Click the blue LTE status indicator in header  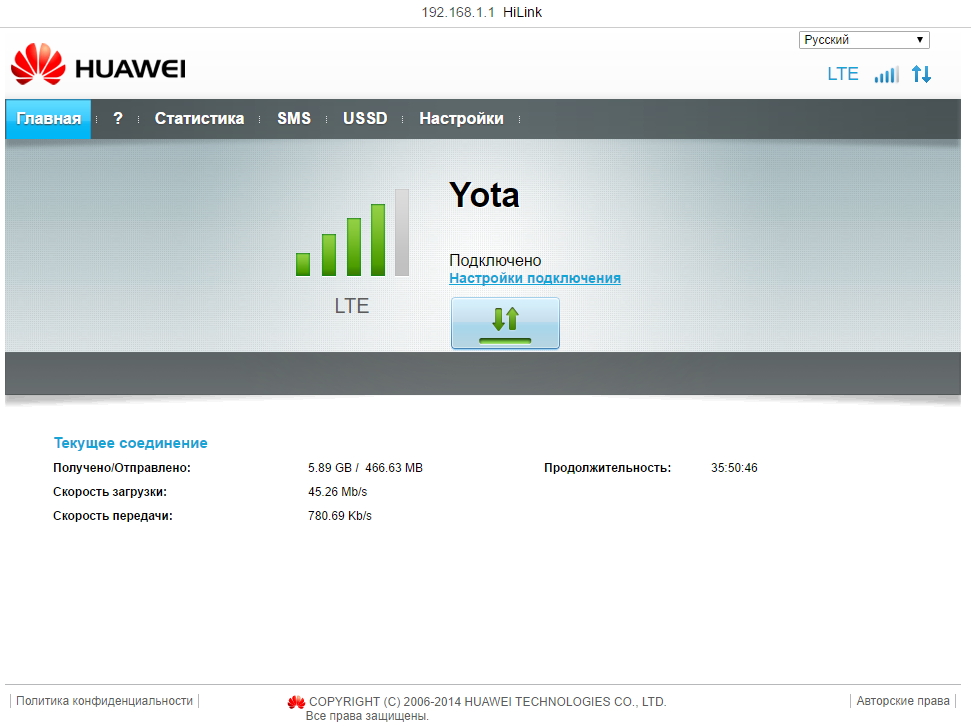click(x=843, y=74)
